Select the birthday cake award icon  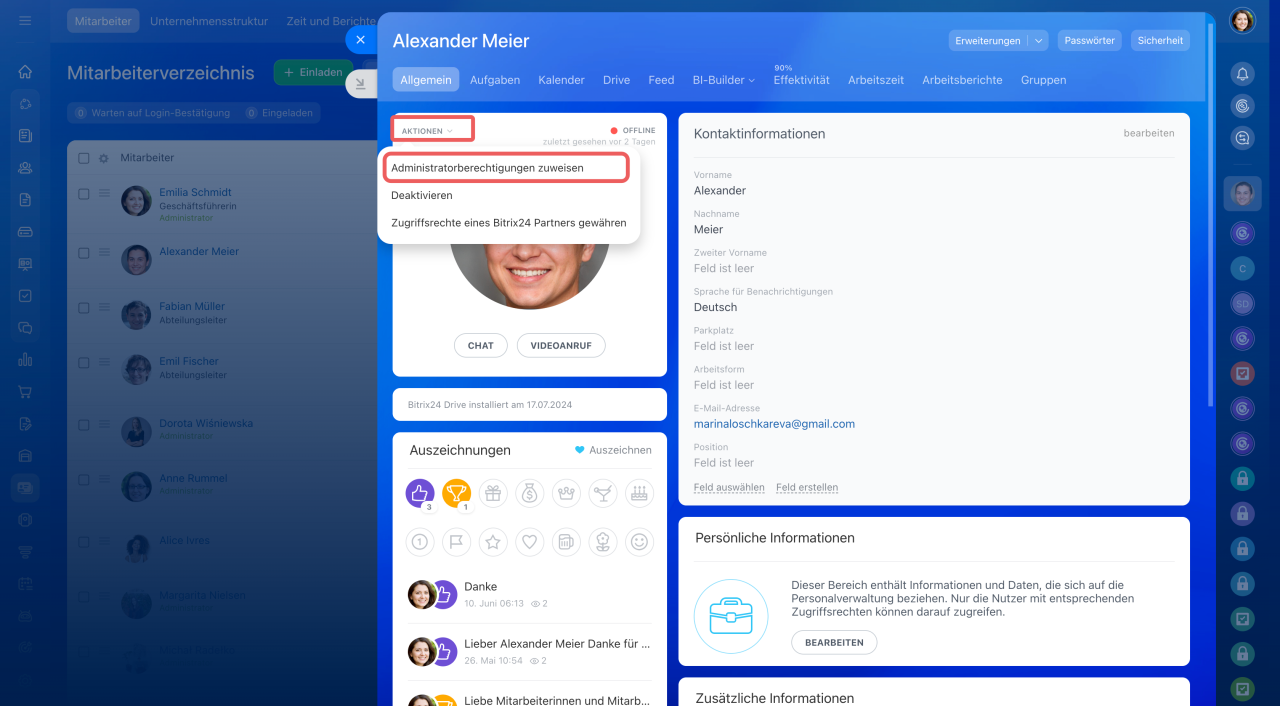(639, 492)
